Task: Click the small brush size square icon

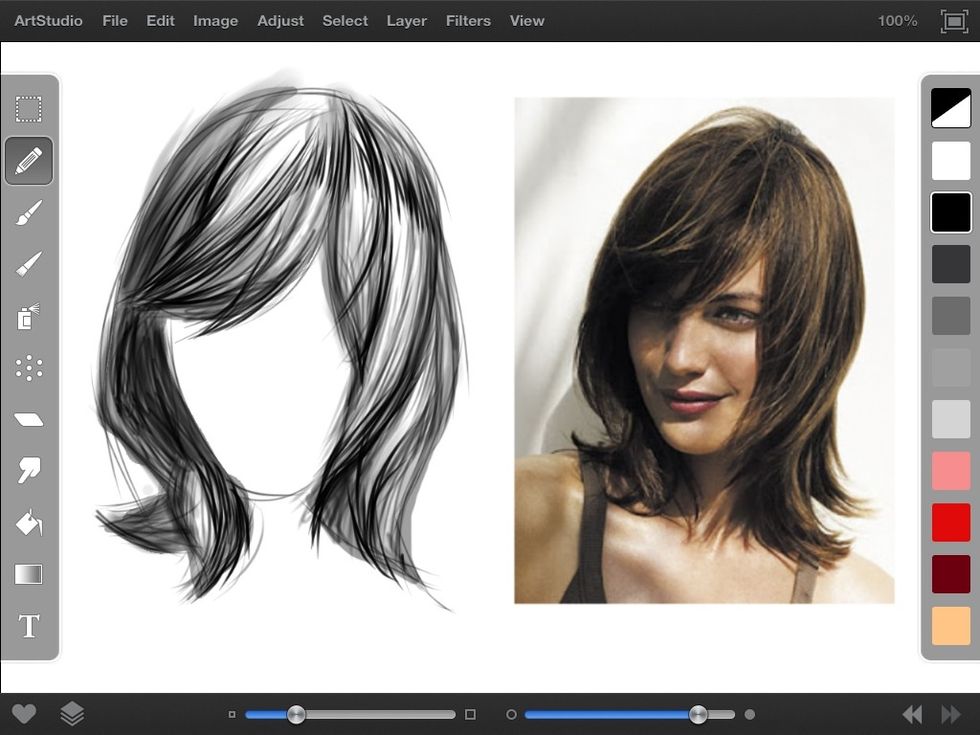Action: 232,714
